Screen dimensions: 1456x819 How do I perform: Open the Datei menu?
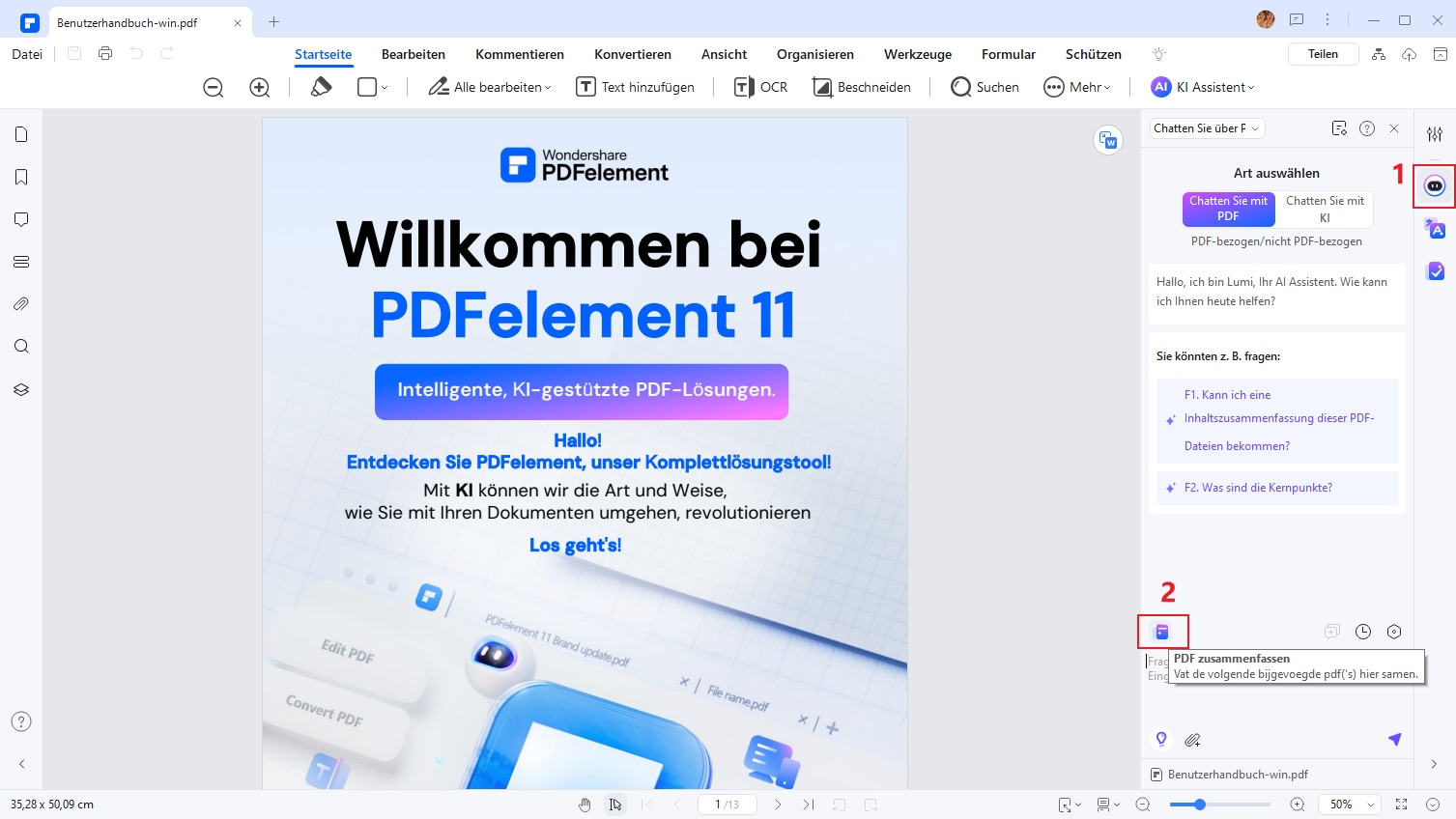pyautogui.click(x=27, y=54)
